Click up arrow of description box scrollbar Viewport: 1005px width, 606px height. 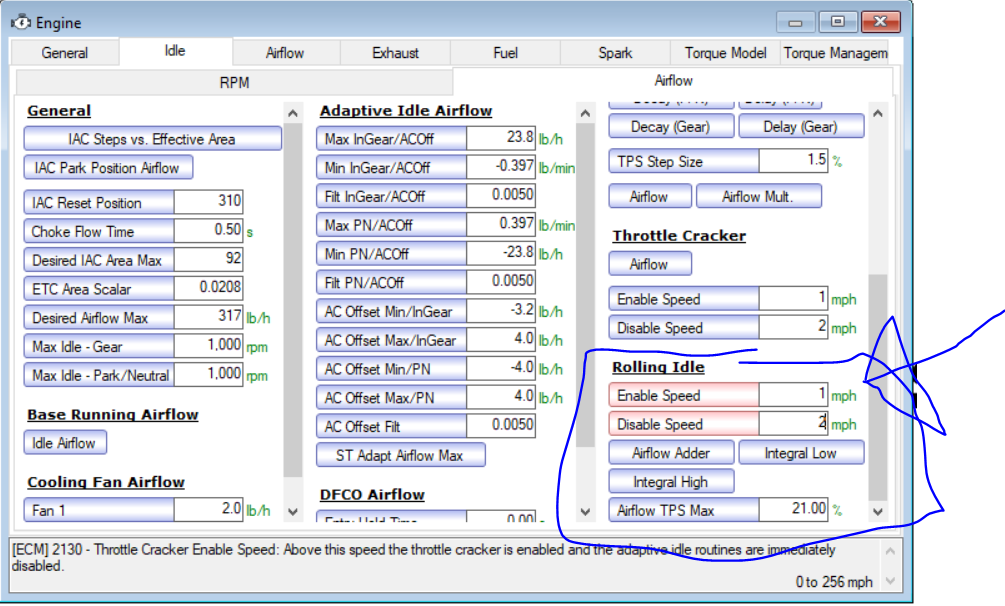(x=890, y=551)
